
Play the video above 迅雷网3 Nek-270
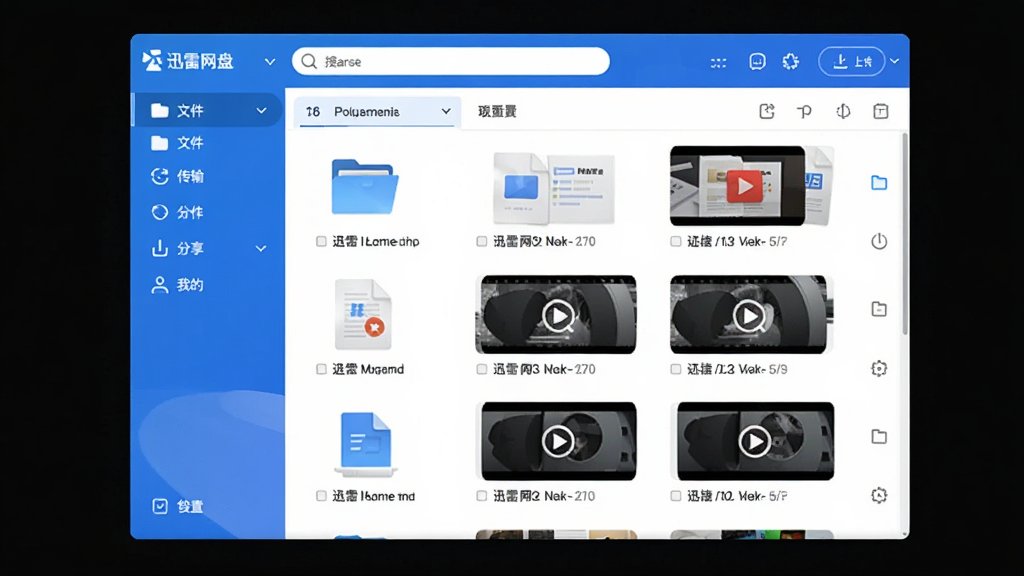556,315
